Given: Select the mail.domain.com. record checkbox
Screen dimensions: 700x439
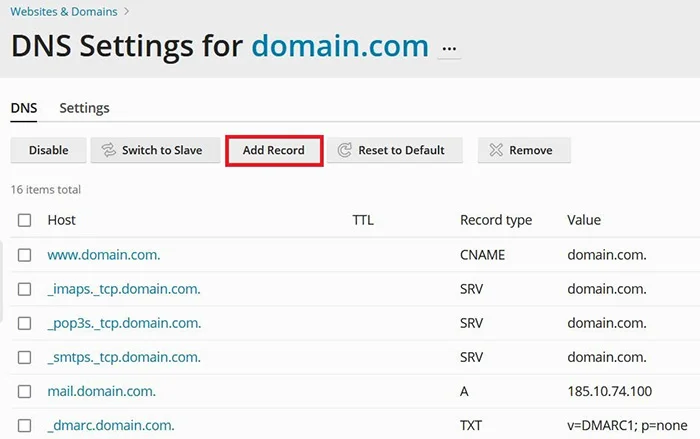Looking at the screenshot, I should (x=25, y=391).
